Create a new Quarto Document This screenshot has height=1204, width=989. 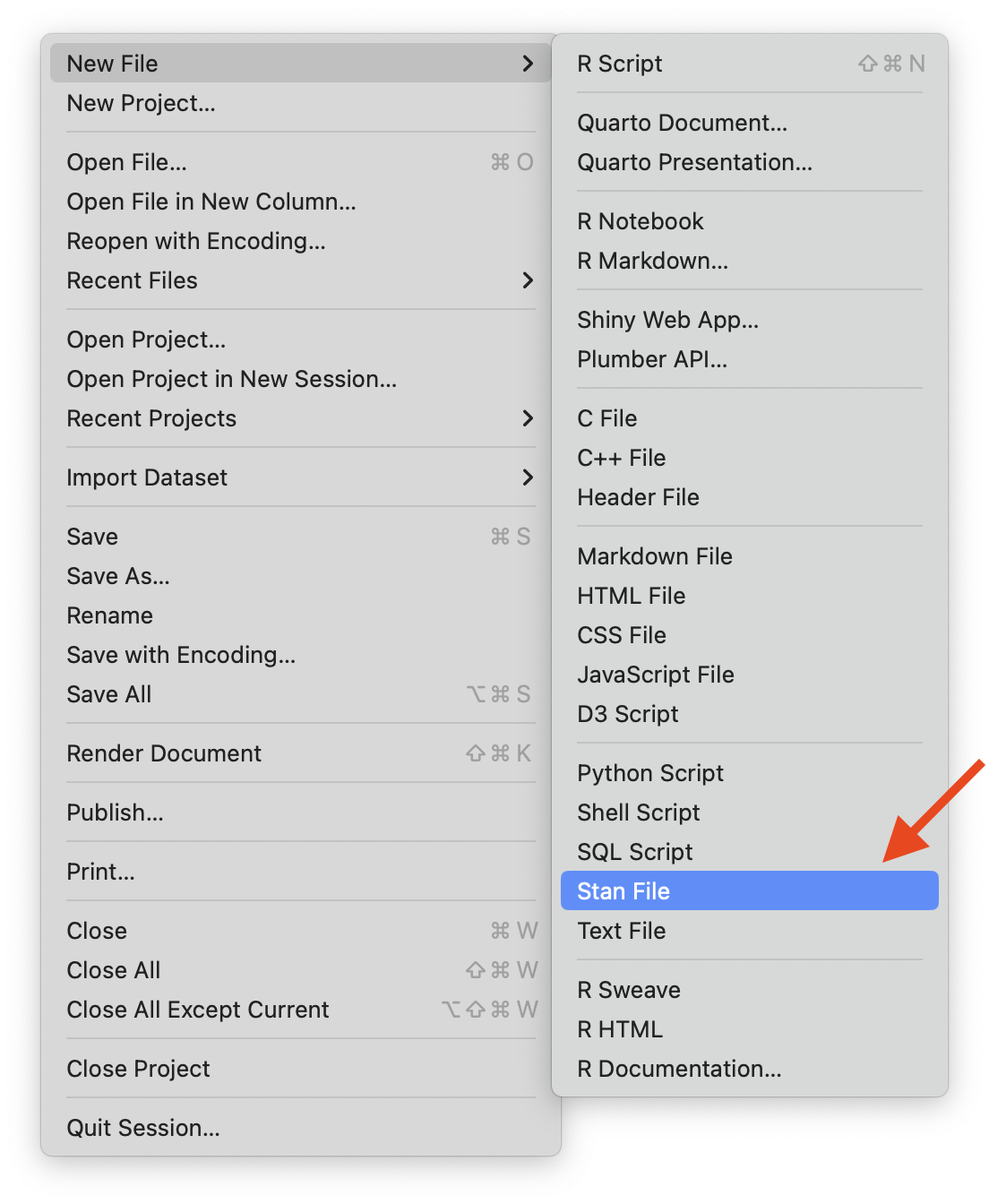pos(682,123)
